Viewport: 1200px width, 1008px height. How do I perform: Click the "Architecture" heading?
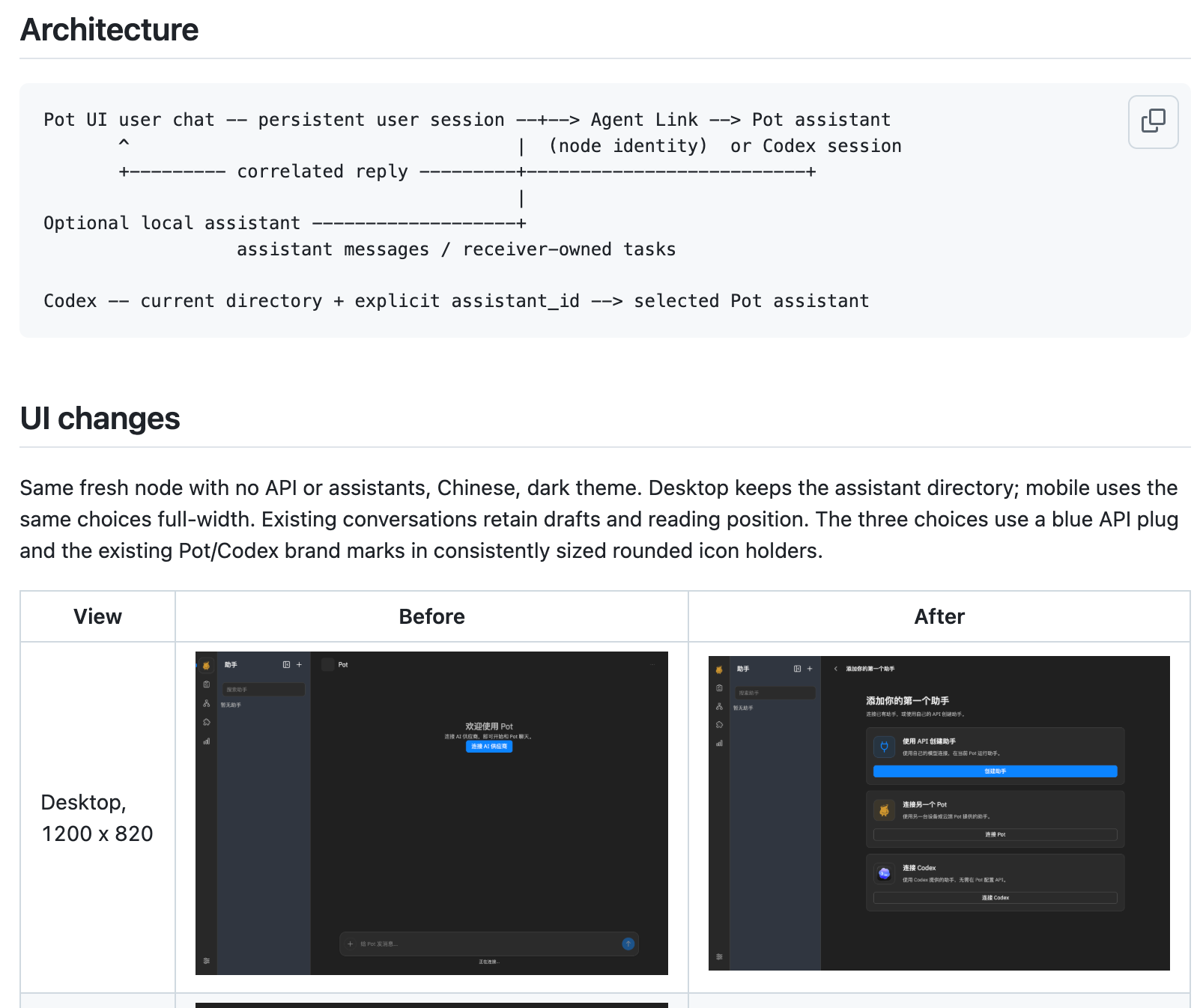tap(109, 30)
